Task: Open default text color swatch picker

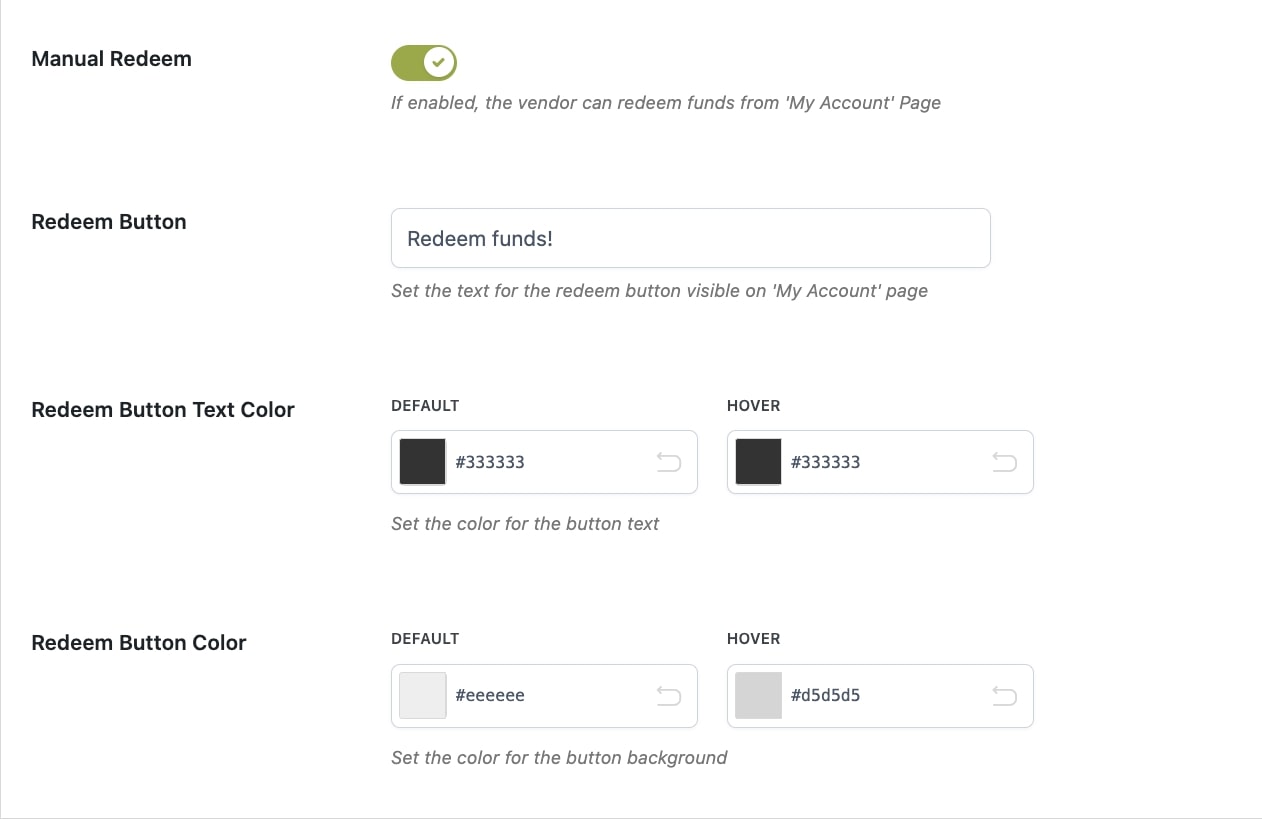Action: [x=422, y=462]
